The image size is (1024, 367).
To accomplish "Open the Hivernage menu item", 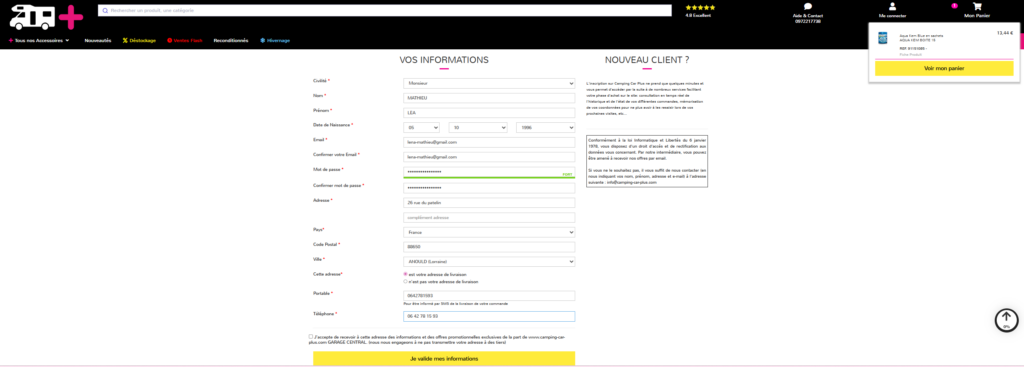I will pos(275,40).
